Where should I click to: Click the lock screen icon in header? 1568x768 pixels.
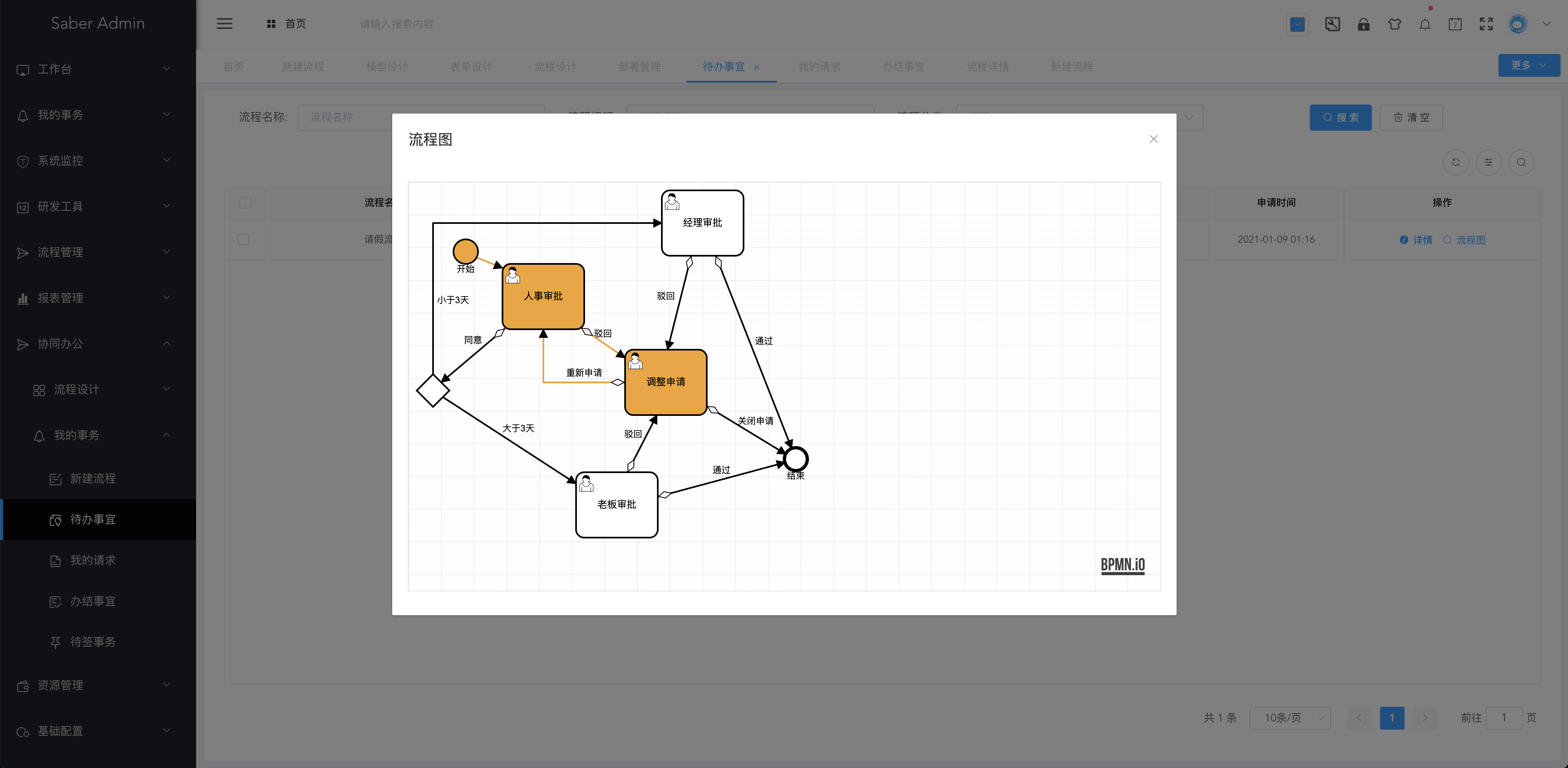point(1363,25)
